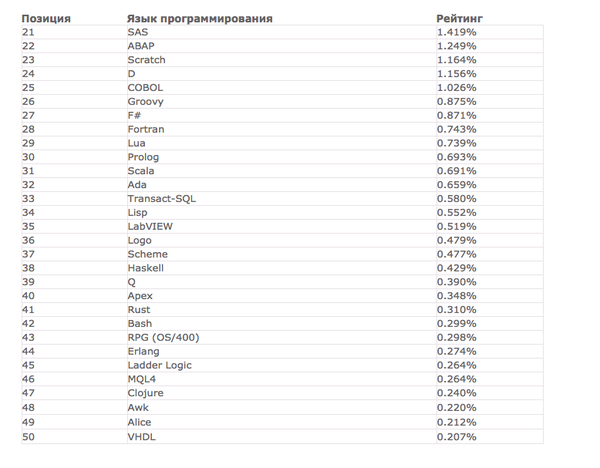Click the LabVIEW language cell
Screen dimensions: 600x468
pyautogui.click(x=148, y=227)
